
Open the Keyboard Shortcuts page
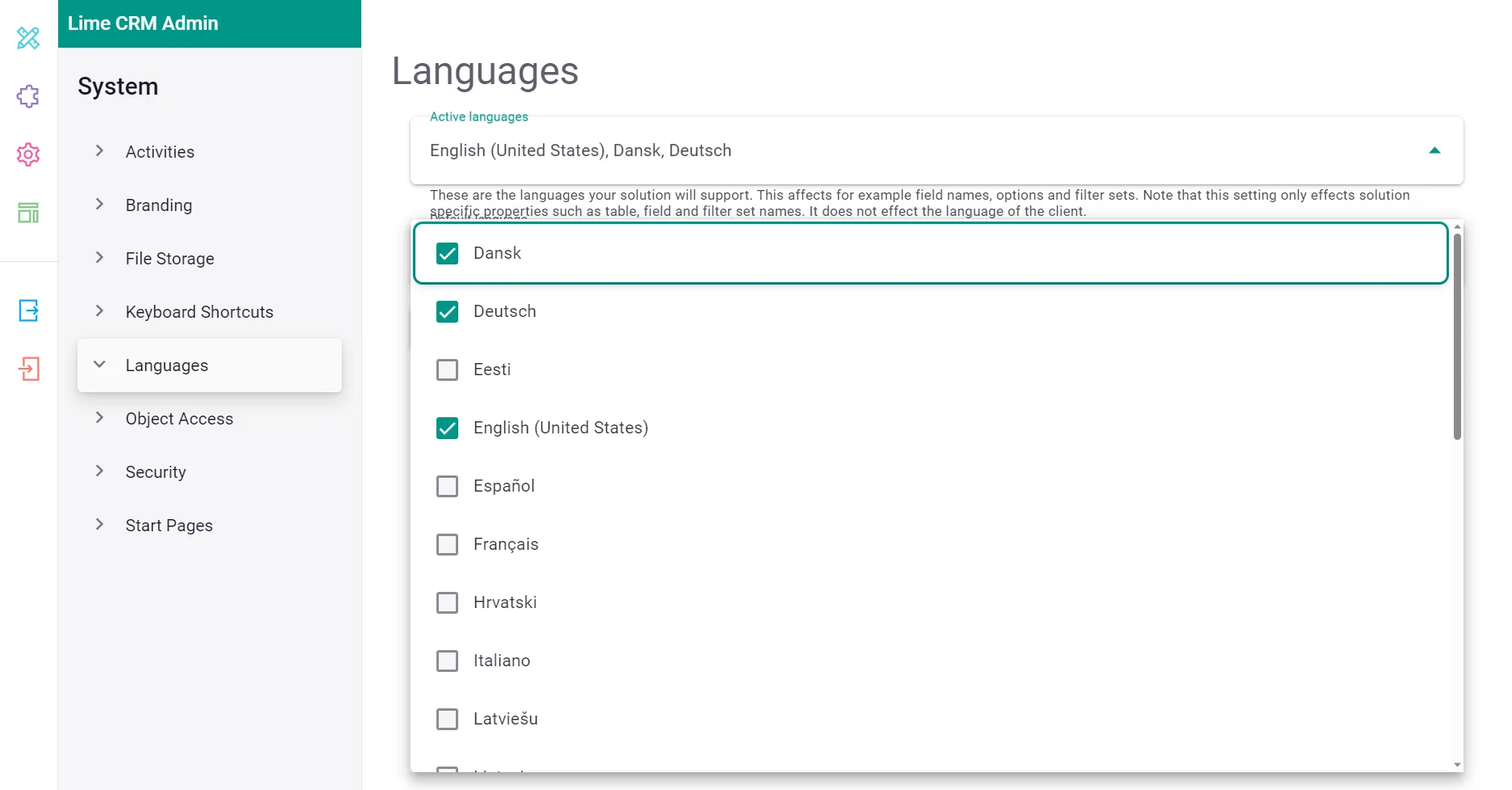199,311
